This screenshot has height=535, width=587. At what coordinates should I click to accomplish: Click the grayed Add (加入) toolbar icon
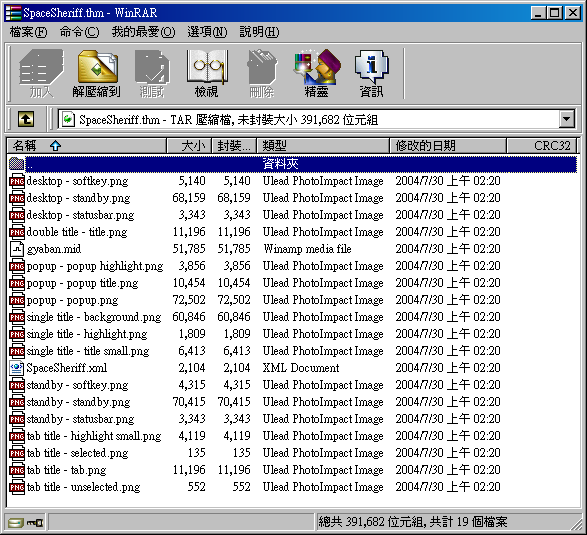click(42, 73)
